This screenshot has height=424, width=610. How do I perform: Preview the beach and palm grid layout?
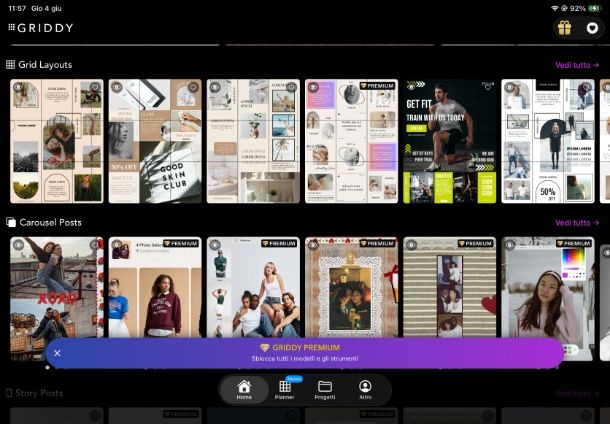tap(215, 87)
